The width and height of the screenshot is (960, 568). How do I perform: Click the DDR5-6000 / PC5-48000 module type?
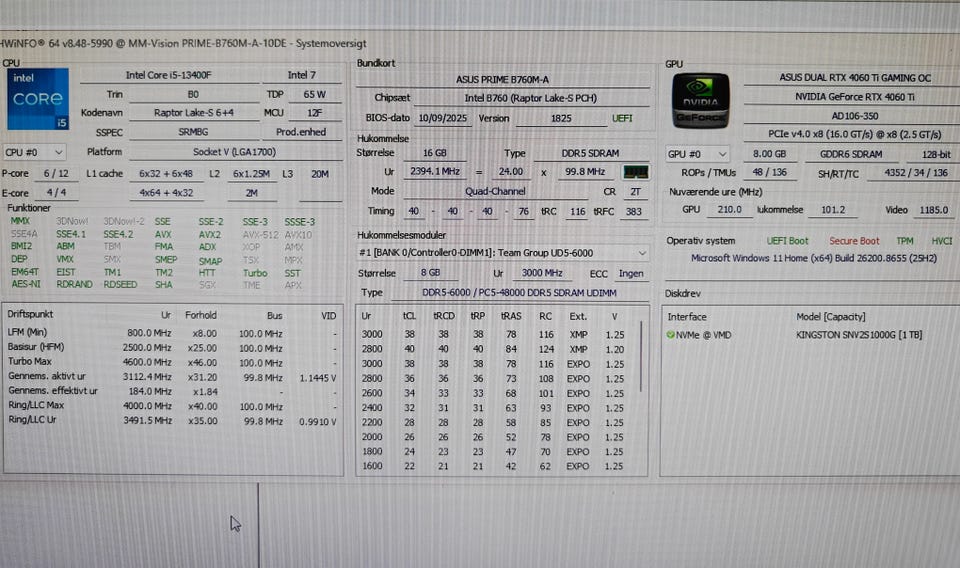coord(519,293)
